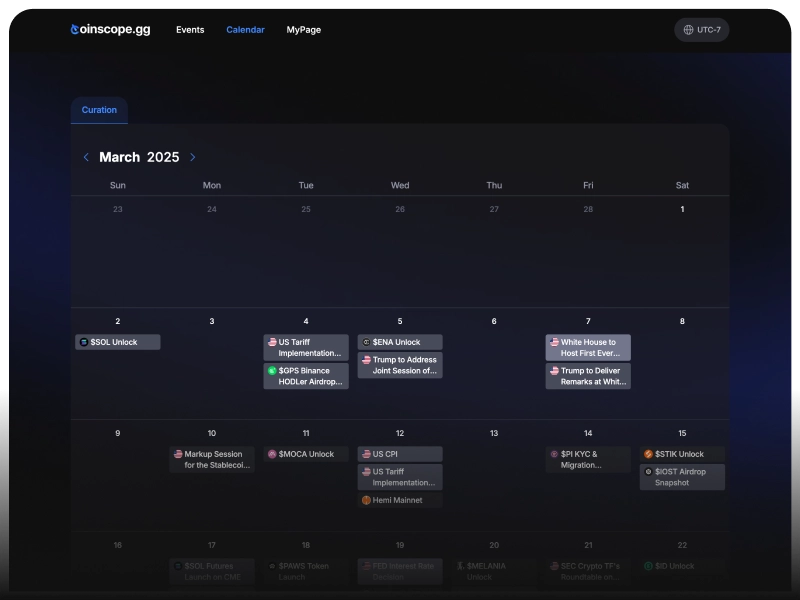Select date 16 in the calendar
Viewport: 800px width, 600px height.
(x=118, y=545)
